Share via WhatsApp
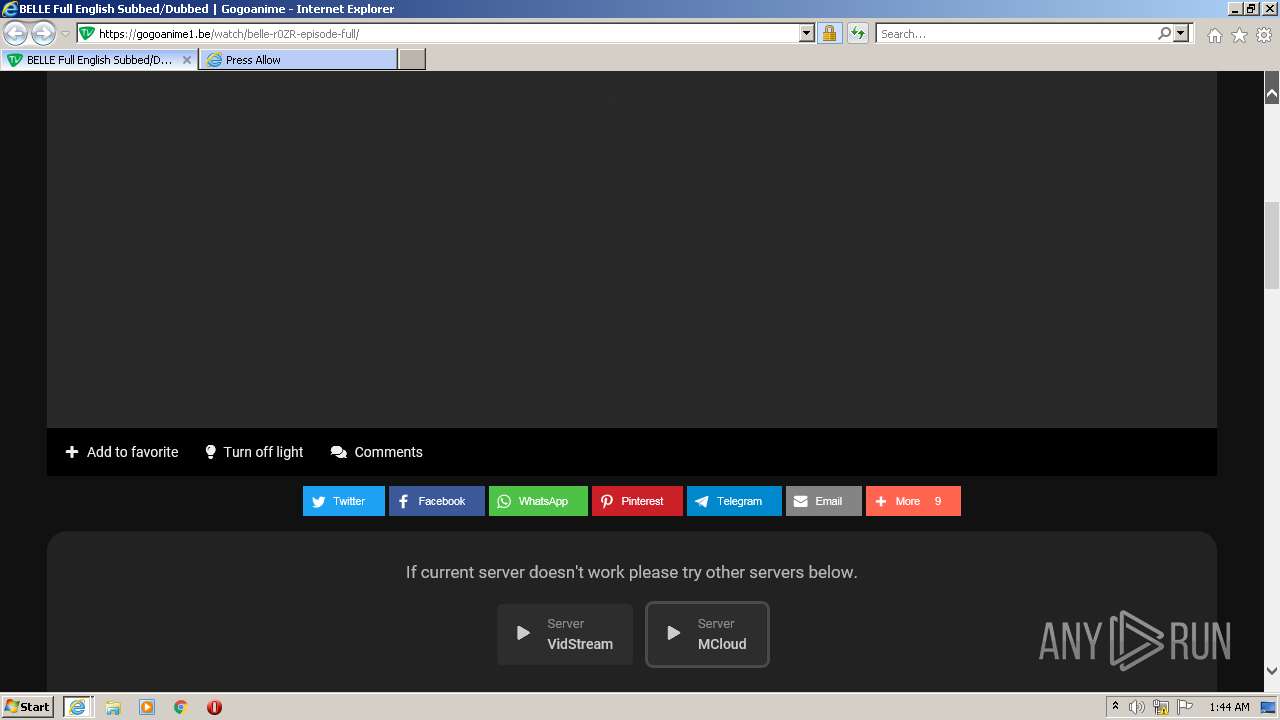1280x720 pixels. click(538, 501)
